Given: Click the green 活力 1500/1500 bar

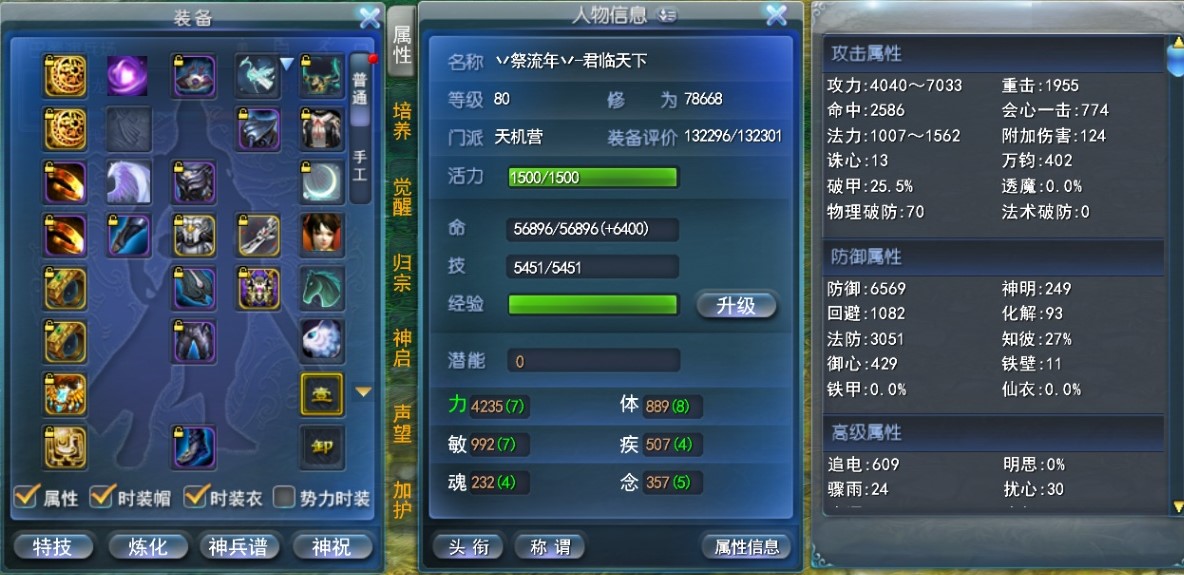Looking at the screenshot, I should [593, 178].
